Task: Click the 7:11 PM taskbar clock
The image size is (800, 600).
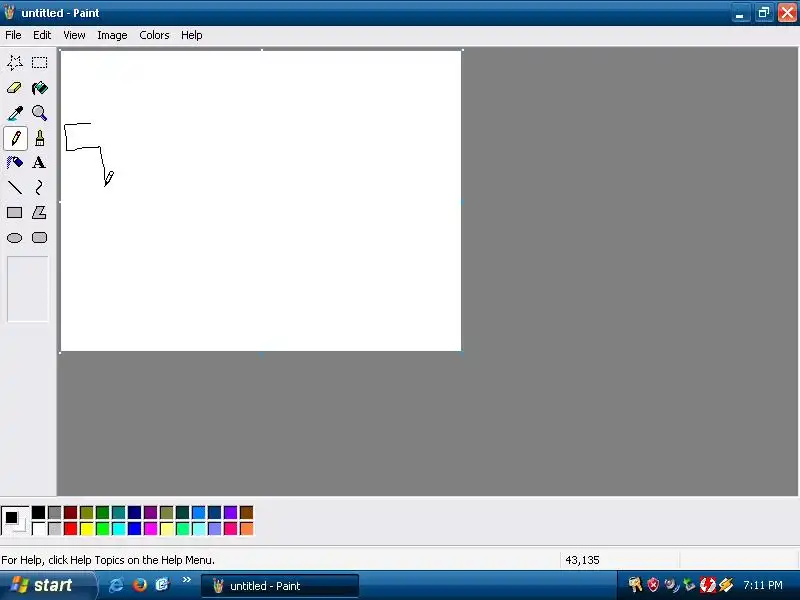Action: [x=763, y=585]
